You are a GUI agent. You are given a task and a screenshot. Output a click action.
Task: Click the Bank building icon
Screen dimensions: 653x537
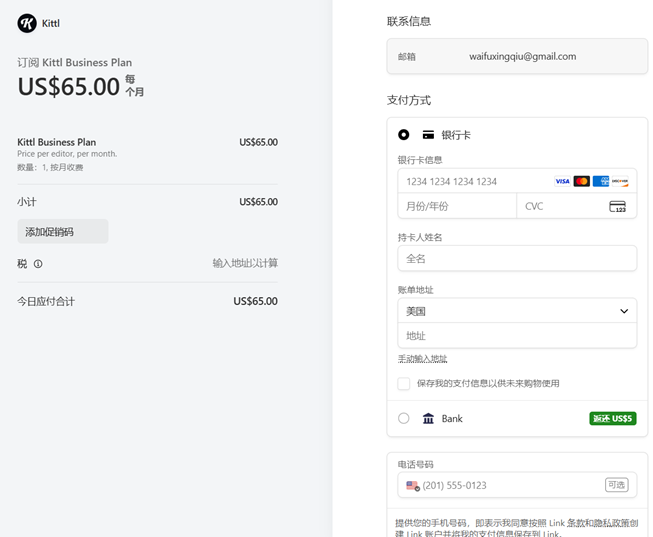click(428, 418)
